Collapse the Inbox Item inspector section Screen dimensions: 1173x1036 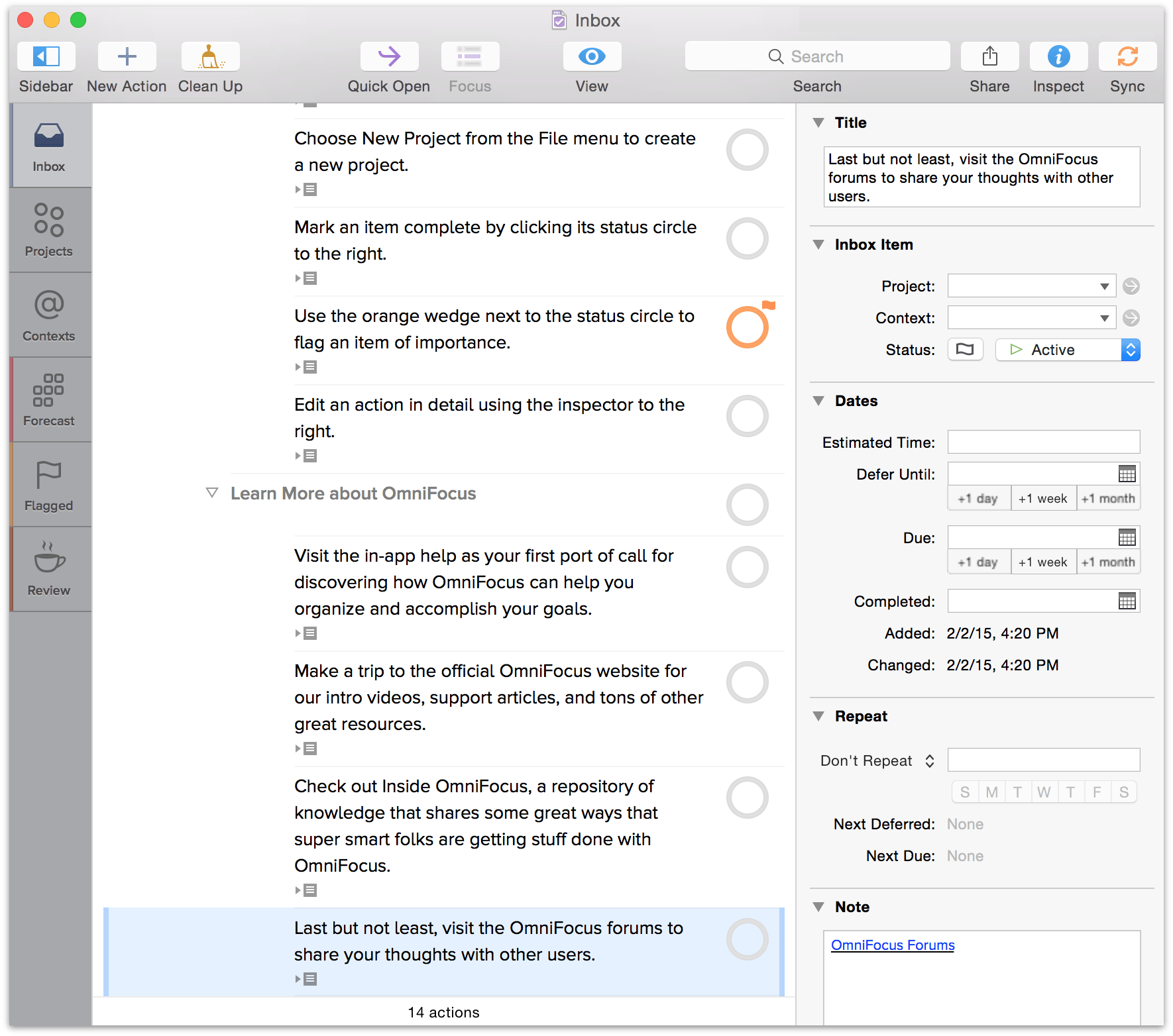pos(818,244)
